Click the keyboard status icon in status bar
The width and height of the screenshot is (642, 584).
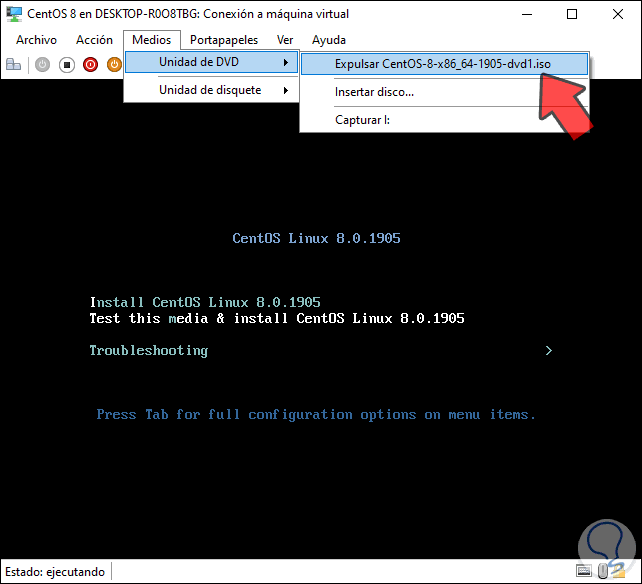tap(583, 570)
